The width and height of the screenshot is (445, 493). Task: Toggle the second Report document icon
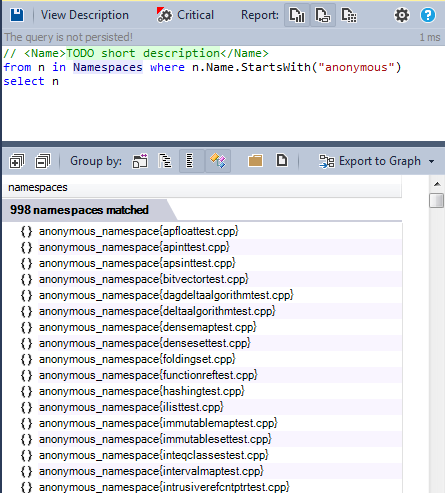(323, 15)
